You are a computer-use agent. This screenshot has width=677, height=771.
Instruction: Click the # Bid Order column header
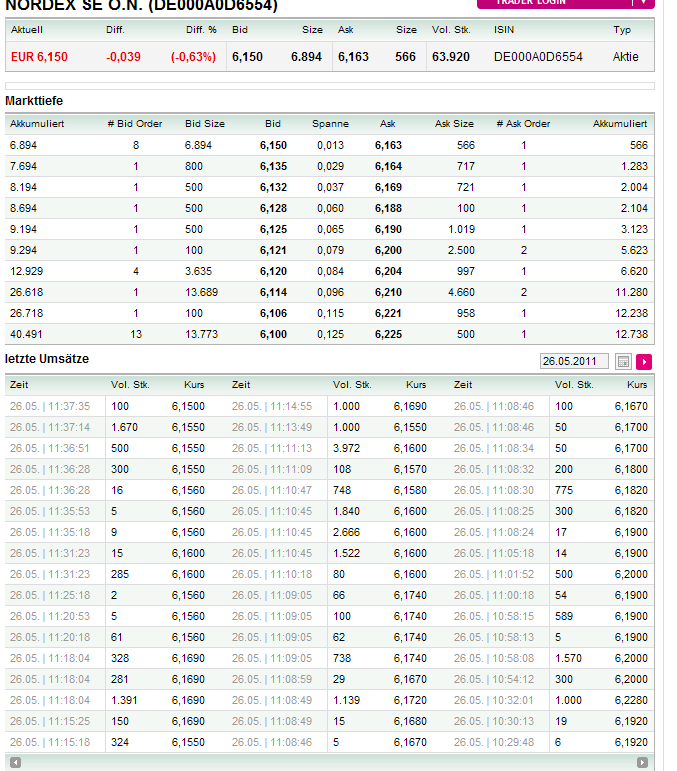tap(135, 124)
